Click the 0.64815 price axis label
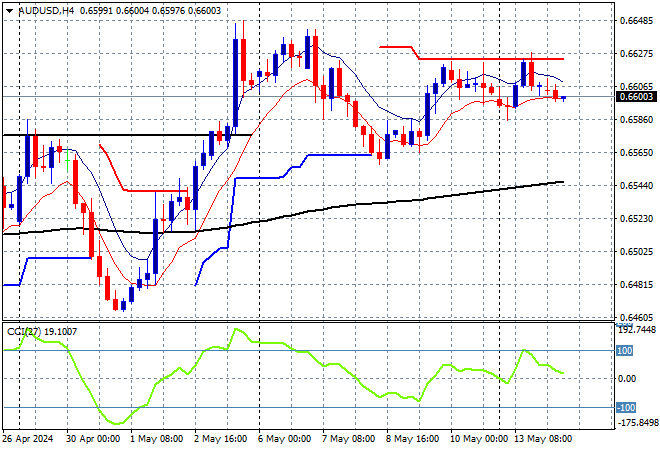Viewport: 660px width, 450px height. [637, 285]
